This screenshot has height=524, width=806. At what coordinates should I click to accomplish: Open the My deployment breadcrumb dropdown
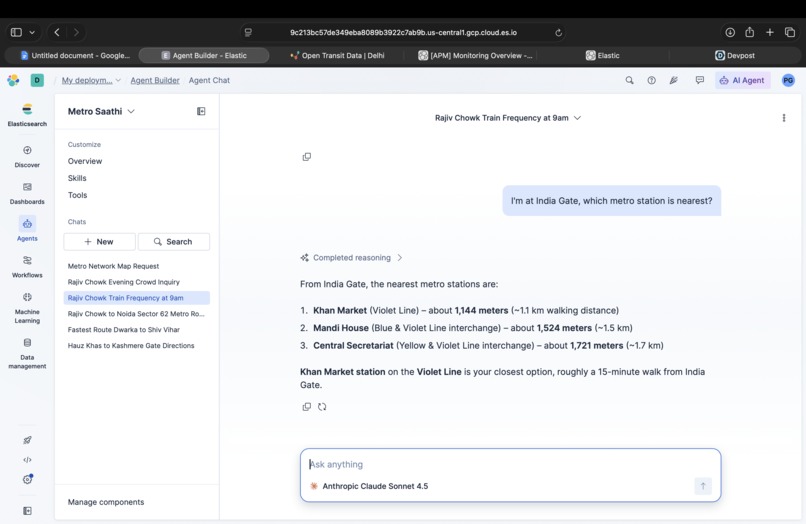[x=90, y=80]
